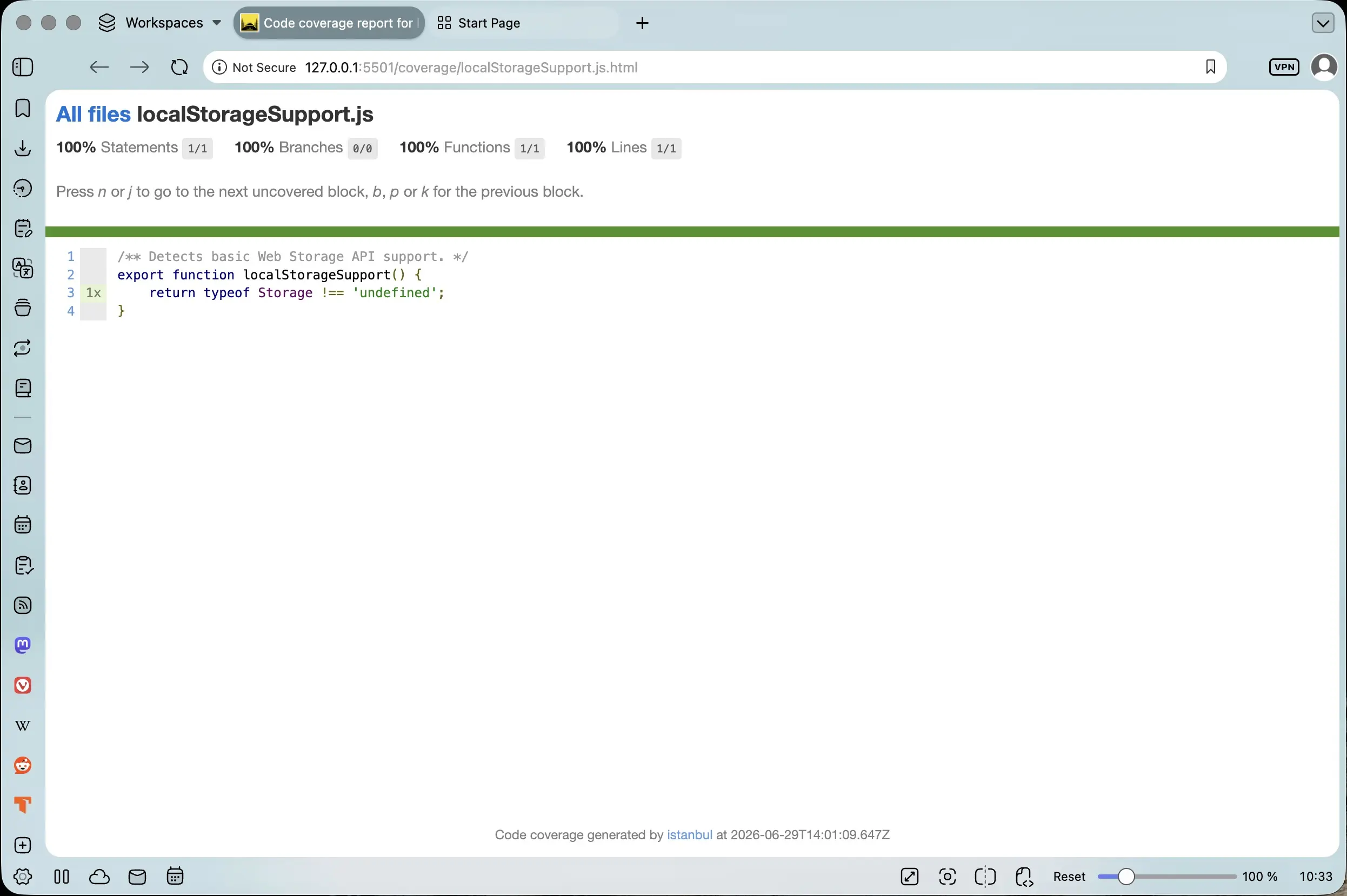Toggle the sidebar panel icon
The width and height of the screenshot is (1347, 896).
coord(23,68)
